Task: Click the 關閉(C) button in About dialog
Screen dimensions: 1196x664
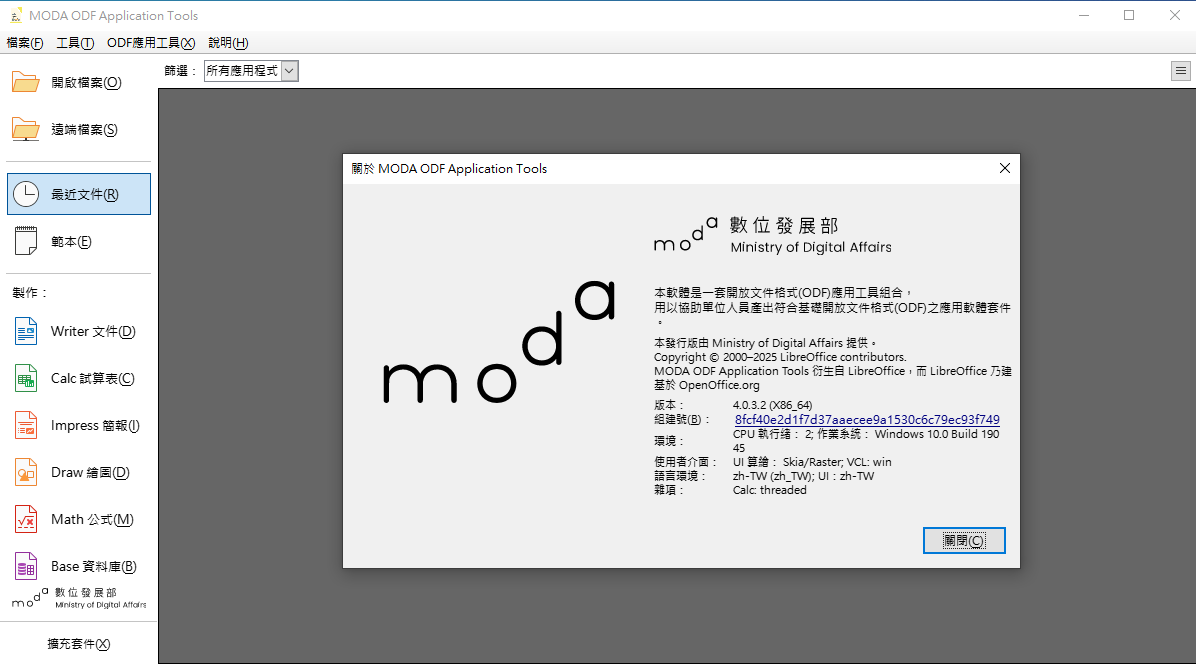Action: [x=964, y=541]
